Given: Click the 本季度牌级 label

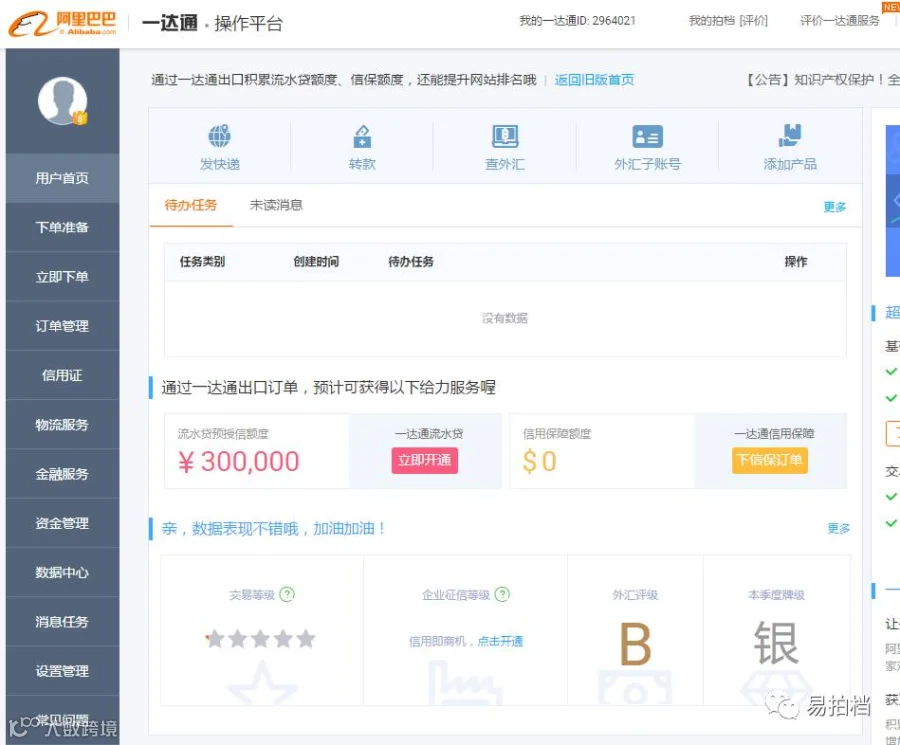Looking at the screenshot, I should (x=777, y=595).
